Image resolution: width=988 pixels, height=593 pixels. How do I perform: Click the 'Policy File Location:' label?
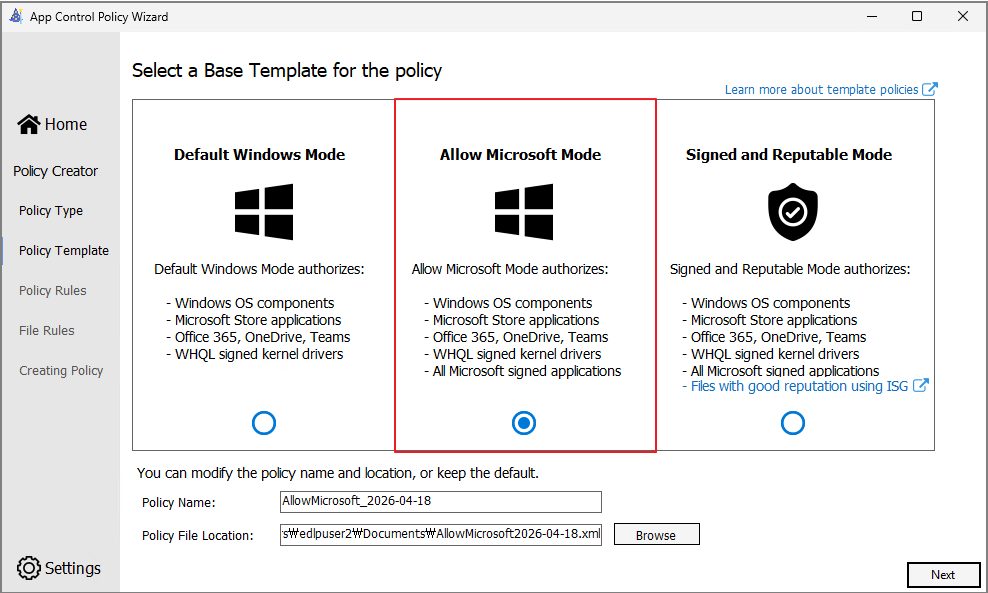tap(197, 536)
